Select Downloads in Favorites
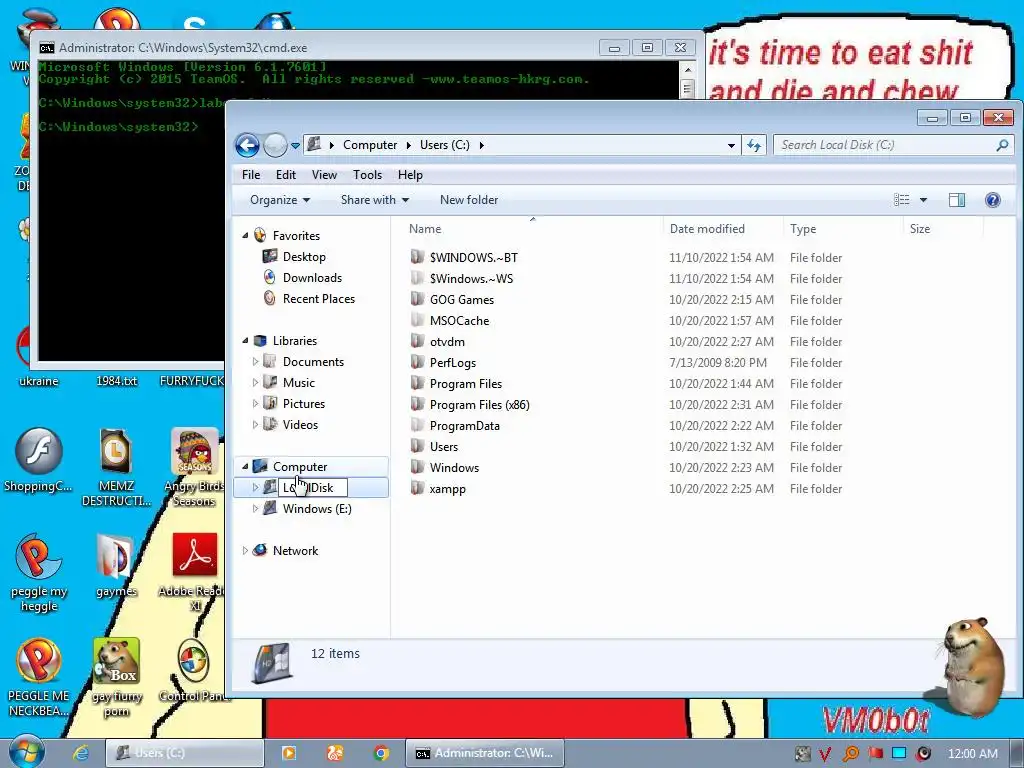This screenshot has height=768, width=1024. click(x=312, y=278)
